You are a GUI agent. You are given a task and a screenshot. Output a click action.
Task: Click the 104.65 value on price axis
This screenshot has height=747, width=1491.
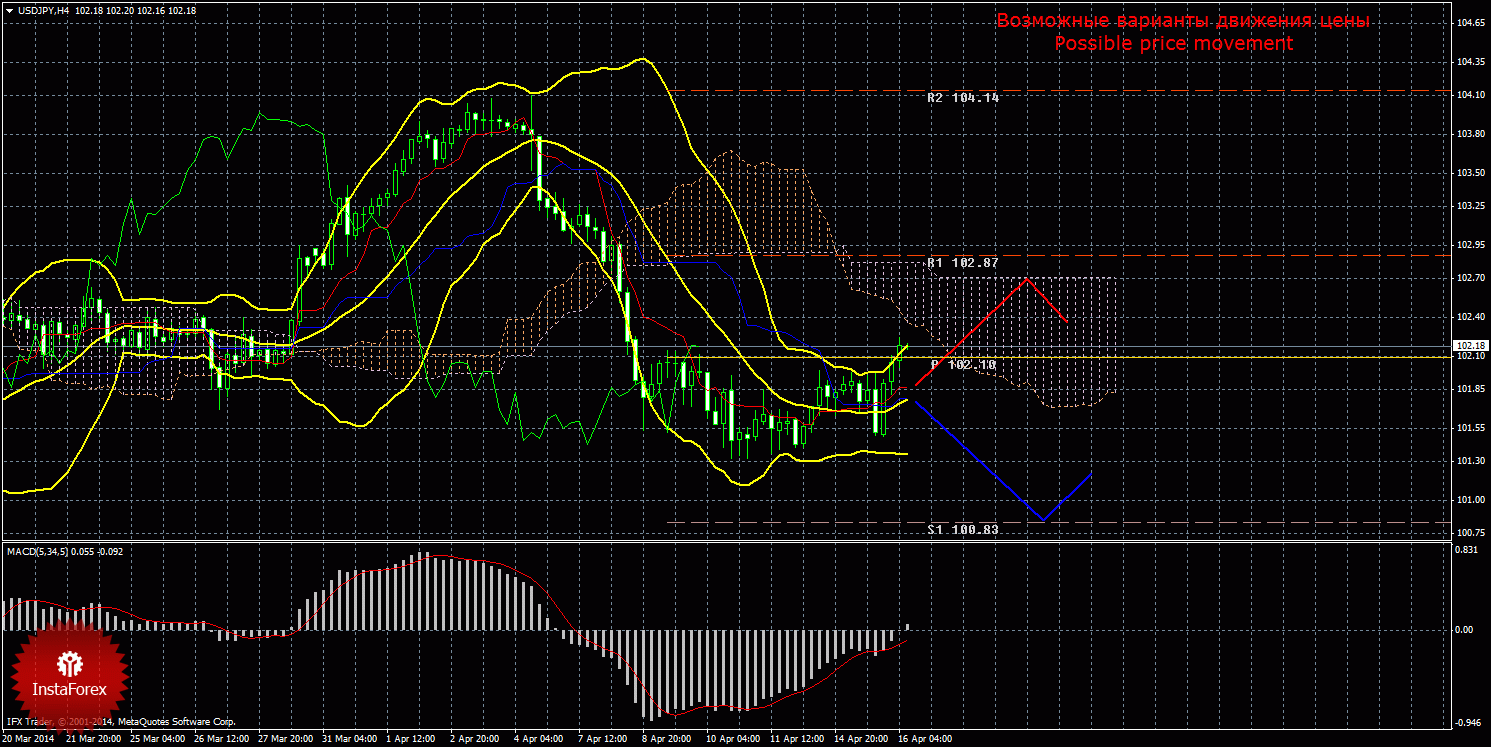(1469, 22)
